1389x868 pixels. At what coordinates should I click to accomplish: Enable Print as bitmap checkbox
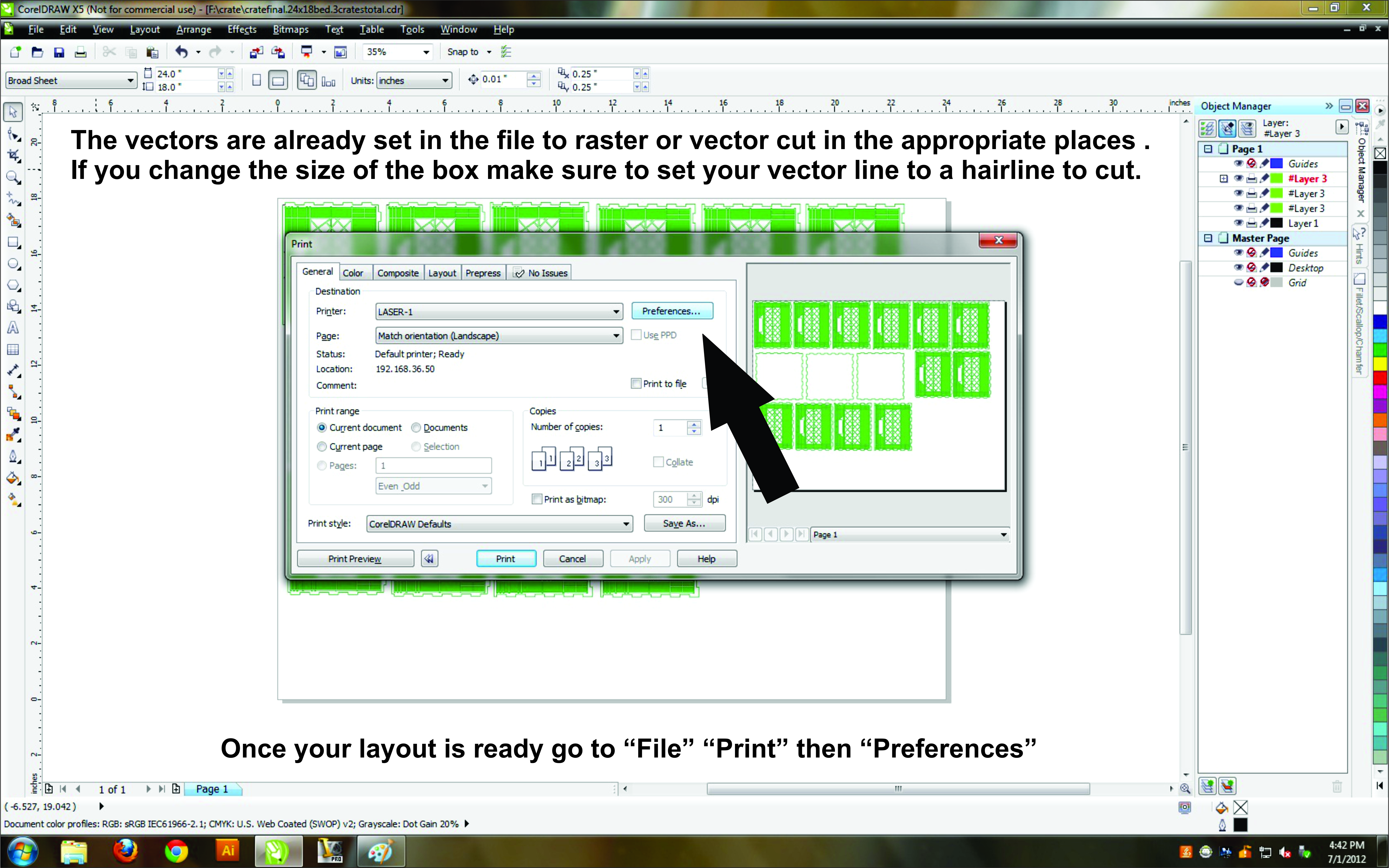tap(537, 500)
